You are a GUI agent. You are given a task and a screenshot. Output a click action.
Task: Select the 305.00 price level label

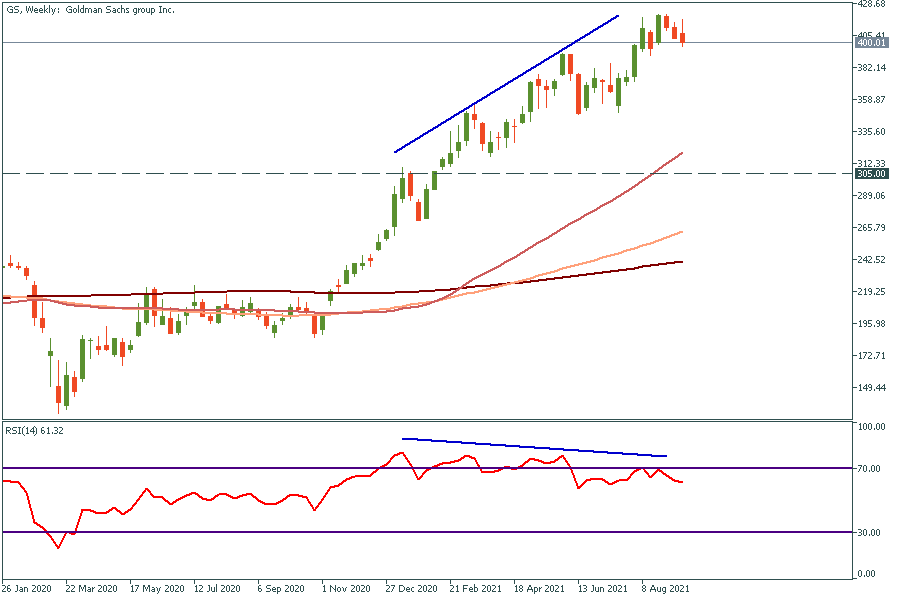tap(872, 174)
